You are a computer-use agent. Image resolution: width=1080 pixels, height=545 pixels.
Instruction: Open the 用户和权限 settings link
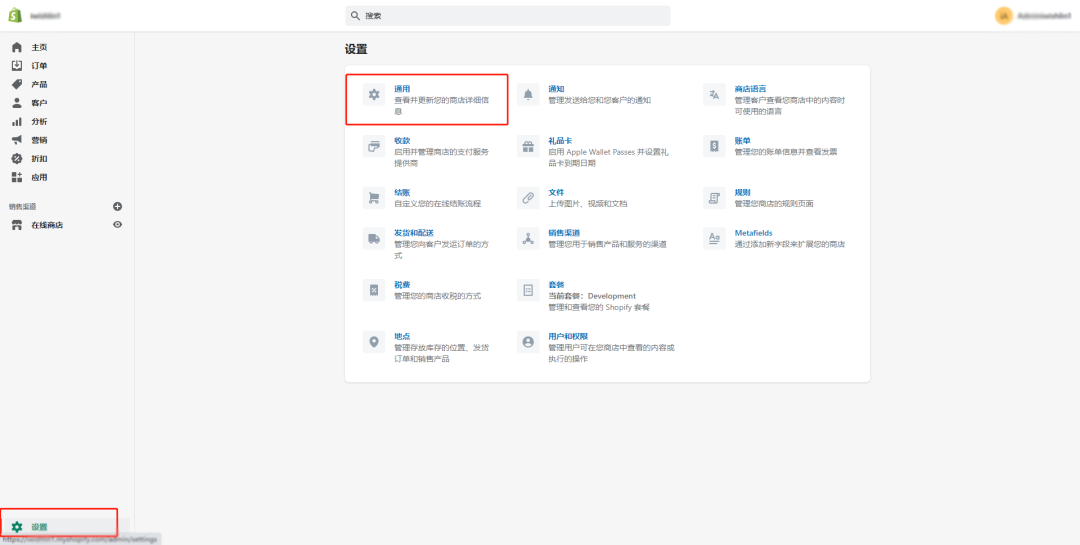(x=568, y=336)
